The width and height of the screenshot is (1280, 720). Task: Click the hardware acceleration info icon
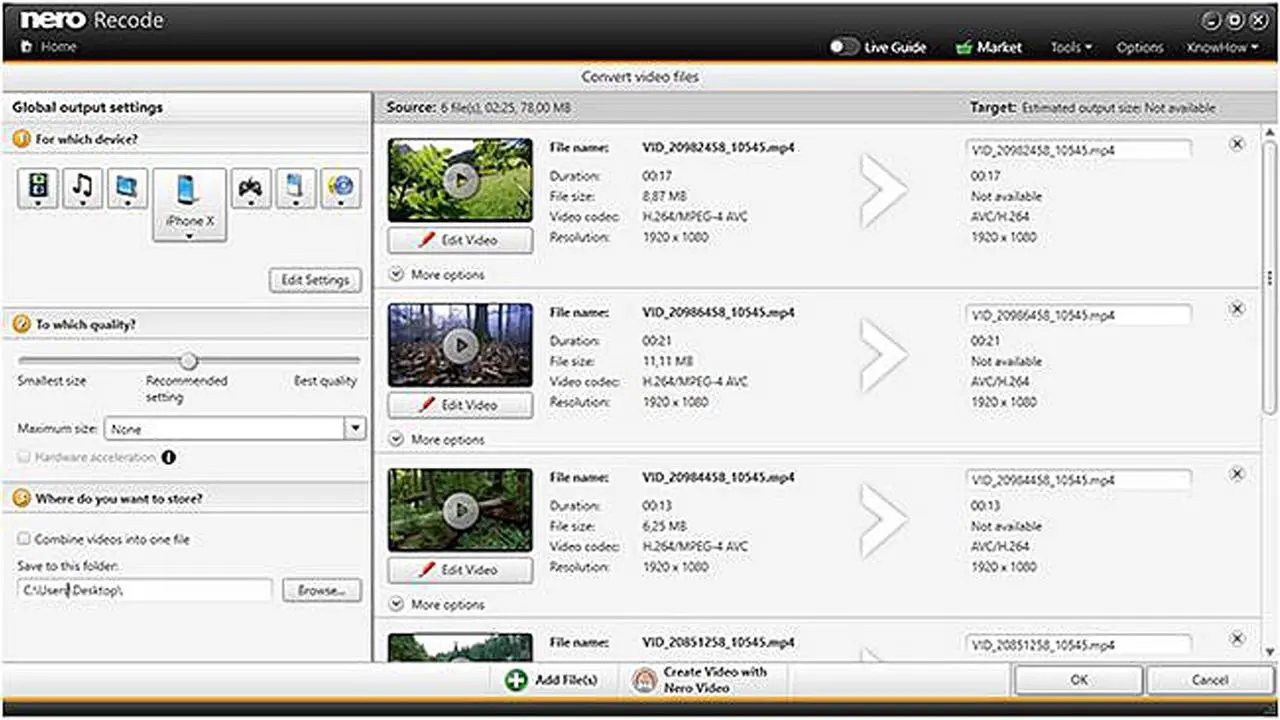pyautogui.click(x=168, y=457)
